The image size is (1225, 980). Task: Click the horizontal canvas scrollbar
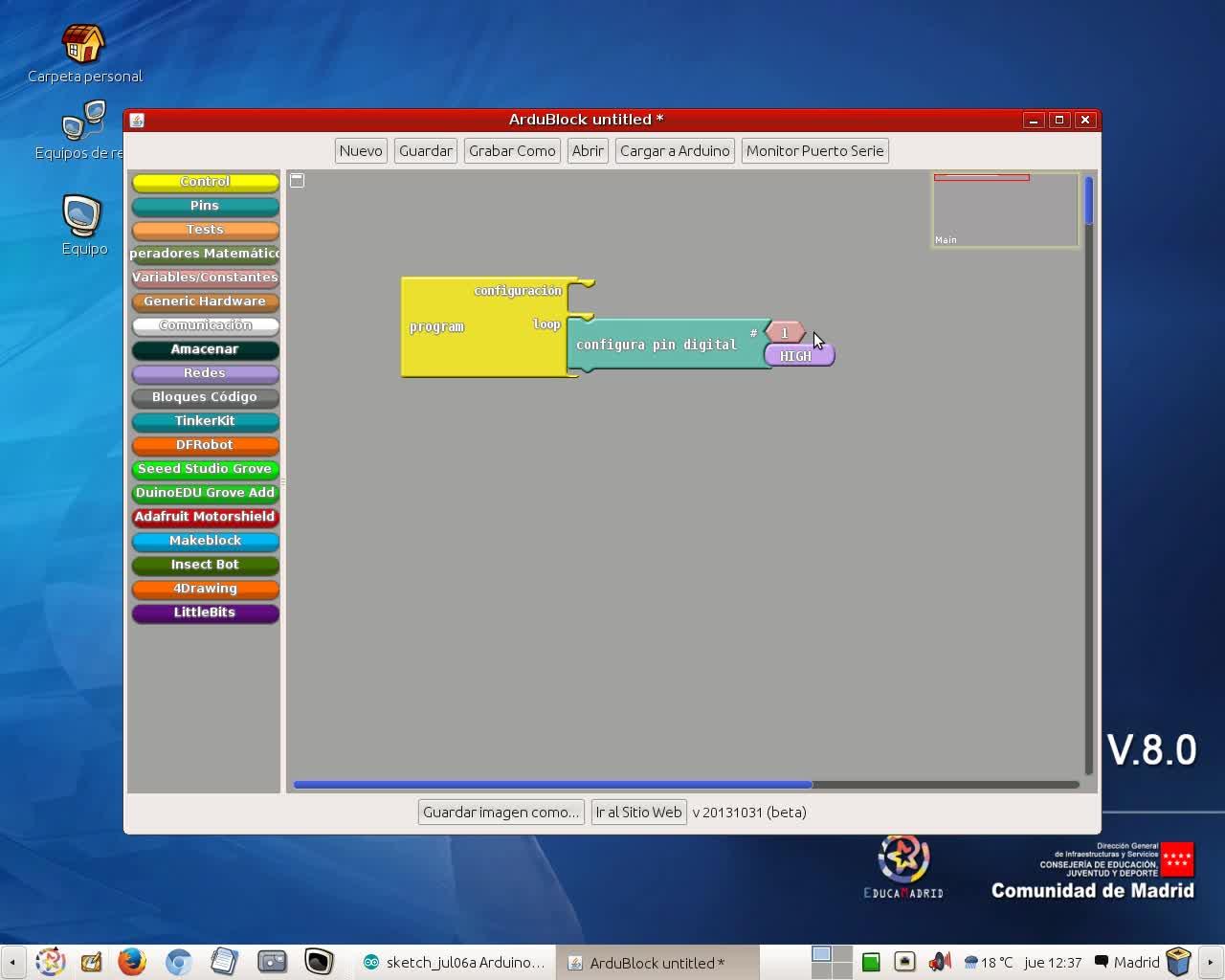552,785
